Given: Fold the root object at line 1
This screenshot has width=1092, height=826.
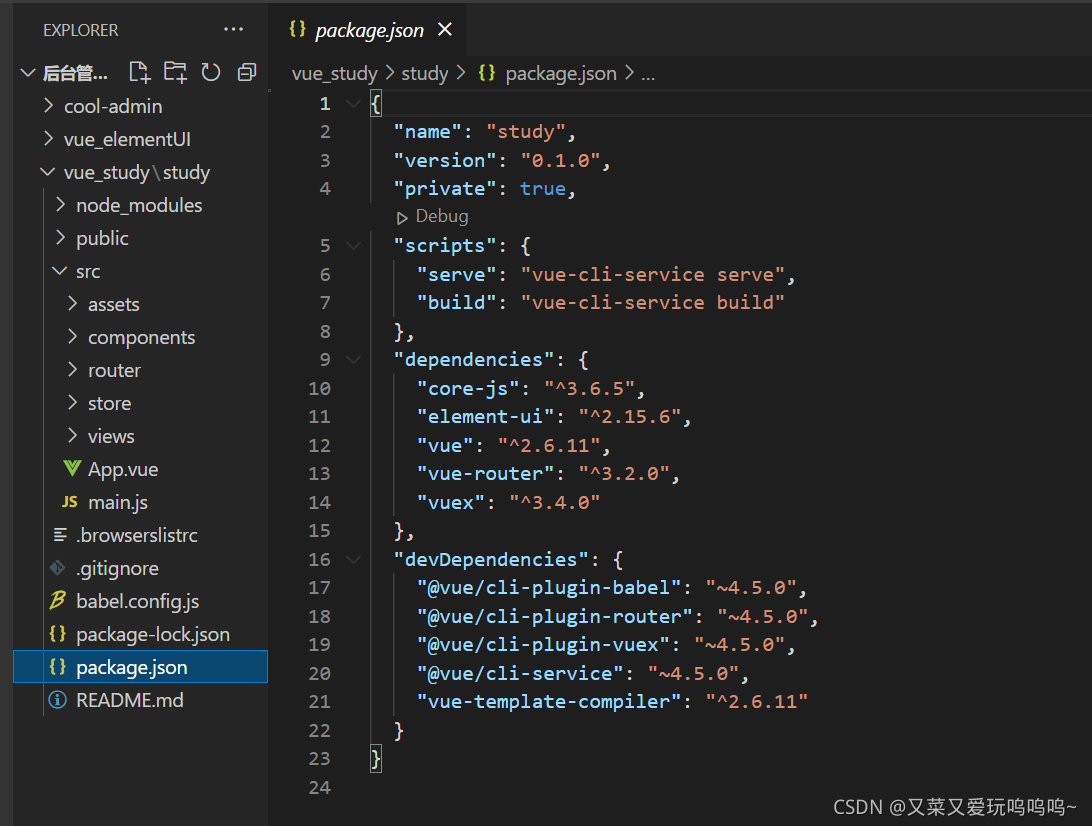Looking at the screenshot, I should (354, 104).
